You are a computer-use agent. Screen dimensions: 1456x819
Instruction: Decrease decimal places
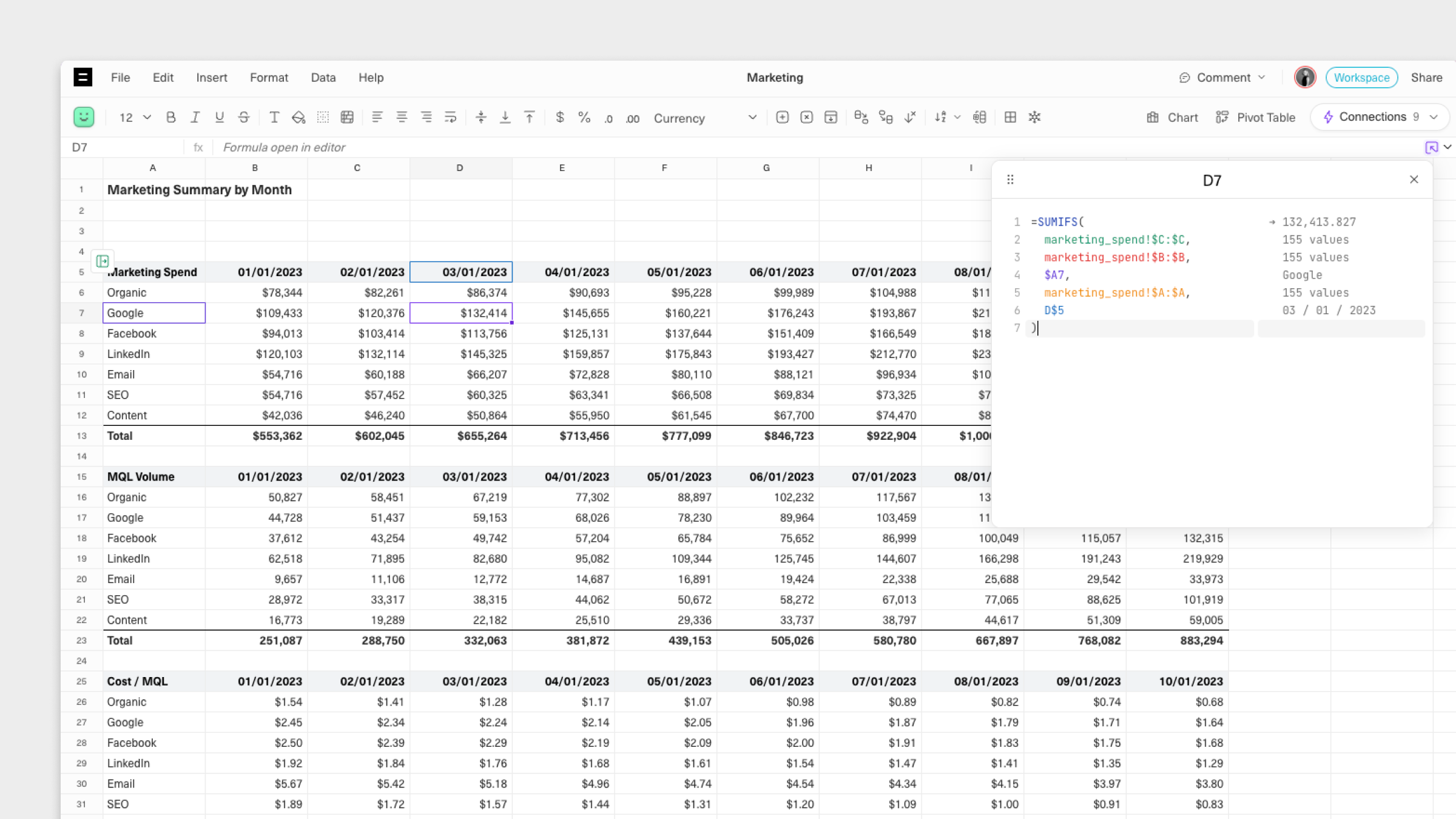coord(608,118)
